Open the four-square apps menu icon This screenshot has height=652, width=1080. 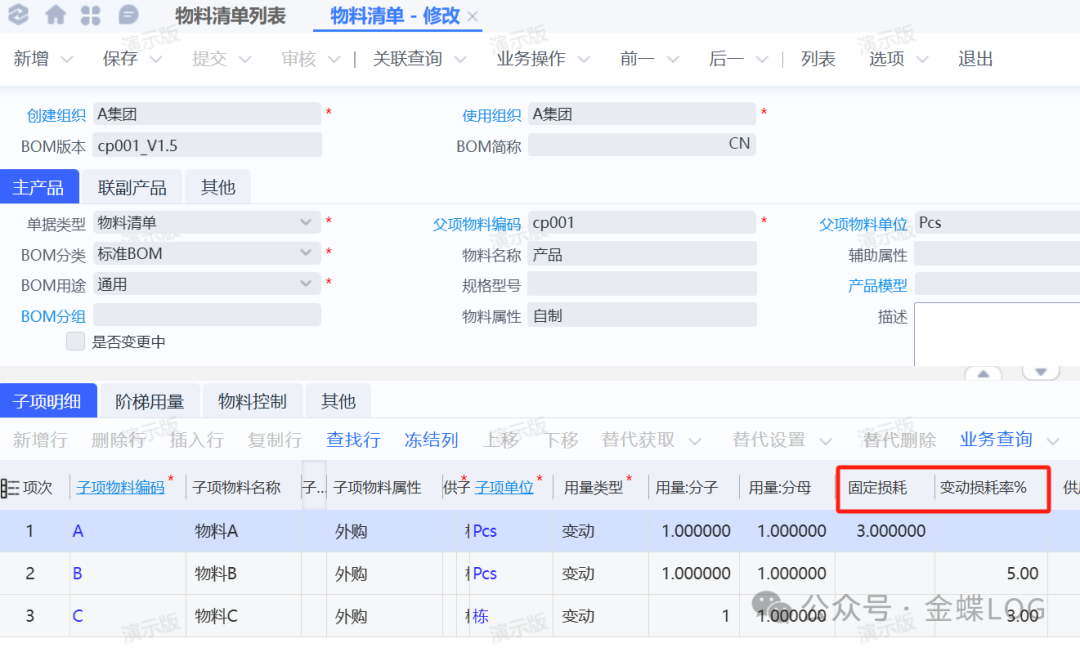pos(91,15)
